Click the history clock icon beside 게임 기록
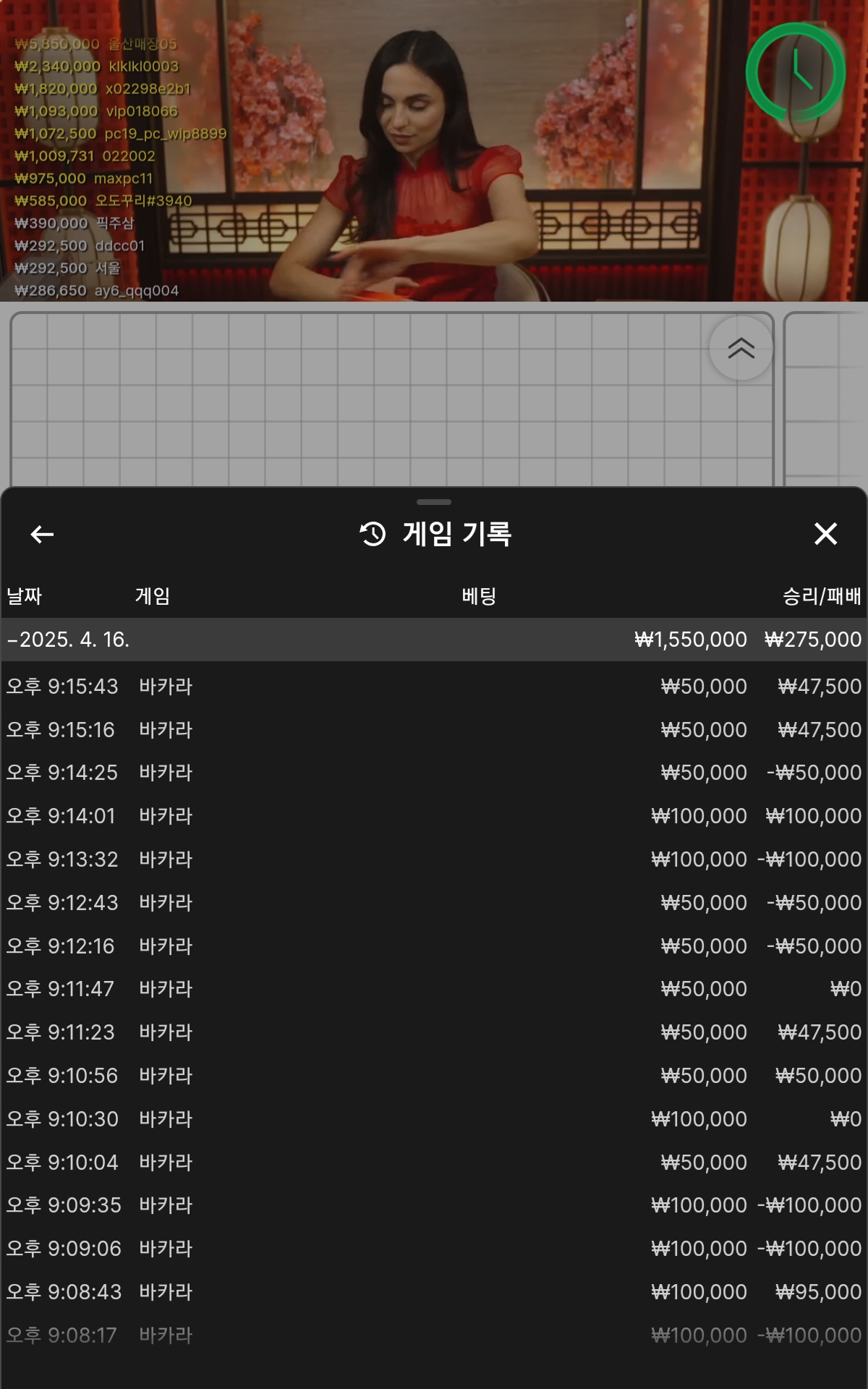The height and width of the screenshot is (1389, 868). tap(373, 535)
